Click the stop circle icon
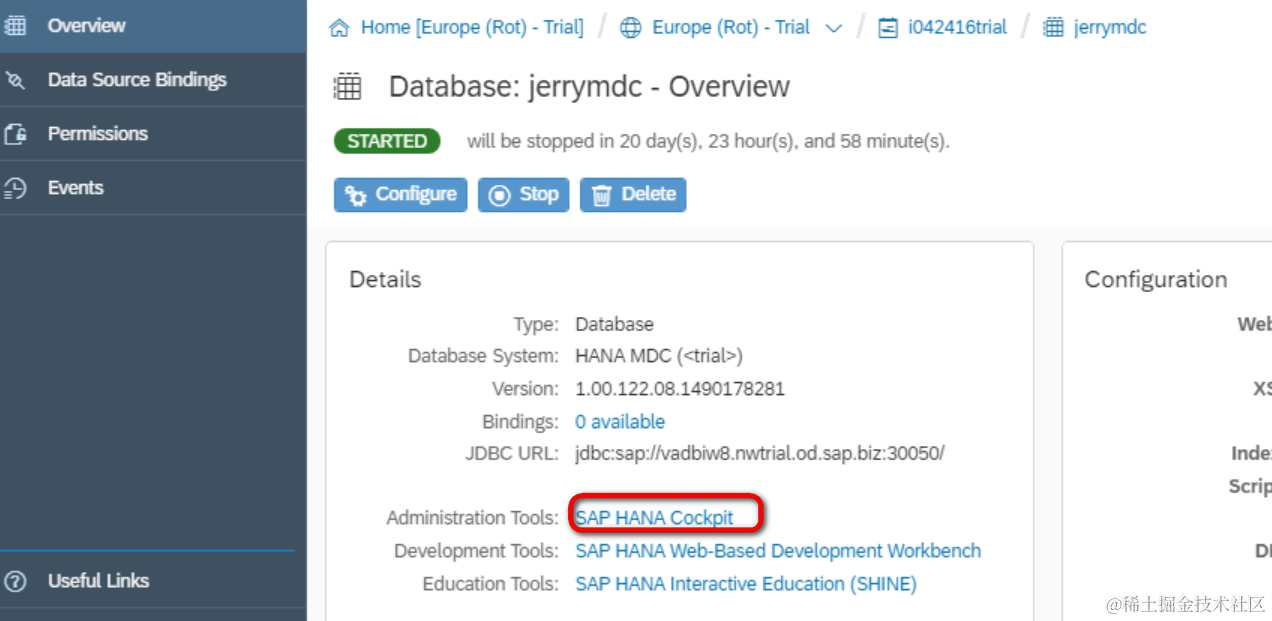This screenshot has width=1272, height=621. (x=499, y=195)
